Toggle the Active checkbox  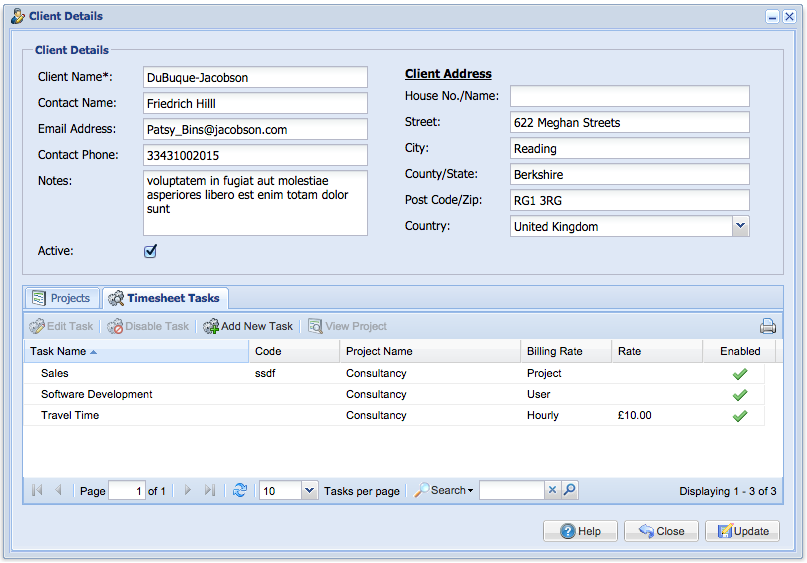pos(150,251)
